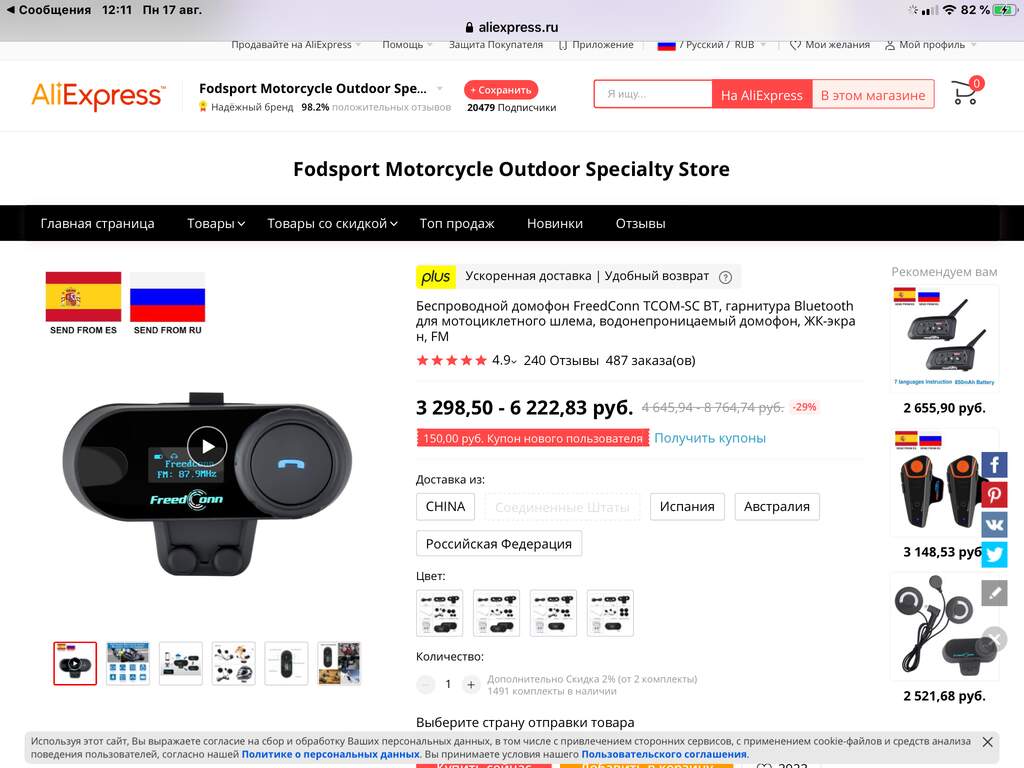Screen dimensions: 1024x768
Task: Open the Мой профиль dropdown
Action: pos(931,44)
